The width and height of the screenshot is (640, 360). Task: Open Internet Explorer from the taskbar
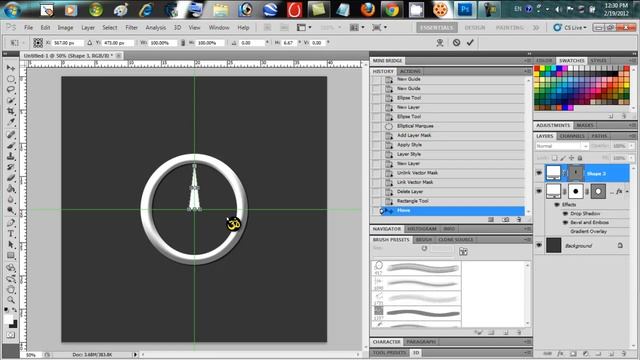tap(145, 9)
